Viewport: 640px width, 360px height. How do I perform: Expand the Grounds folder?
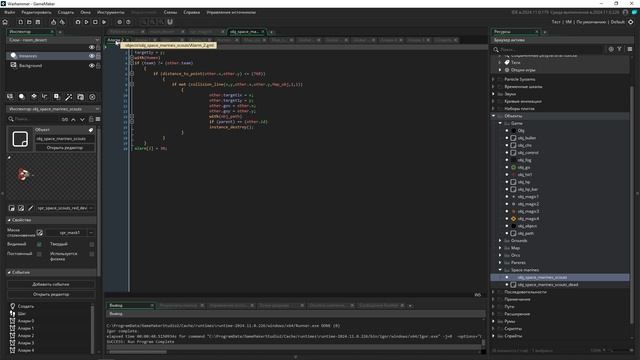pyautogui.click(x=500, y=241)
